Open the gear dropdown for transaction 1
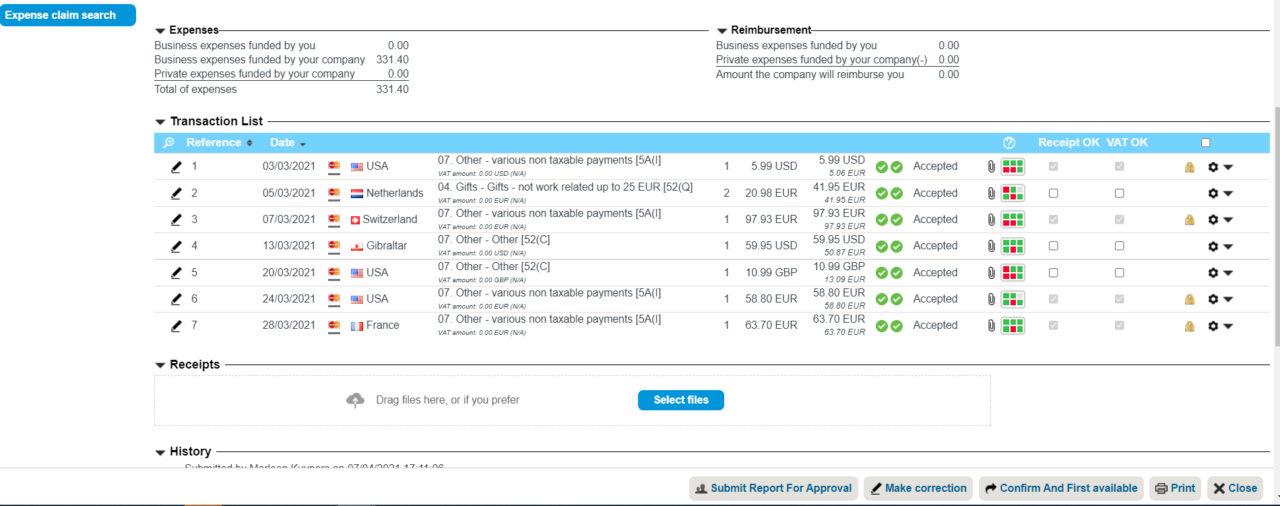 point(1220,167)
